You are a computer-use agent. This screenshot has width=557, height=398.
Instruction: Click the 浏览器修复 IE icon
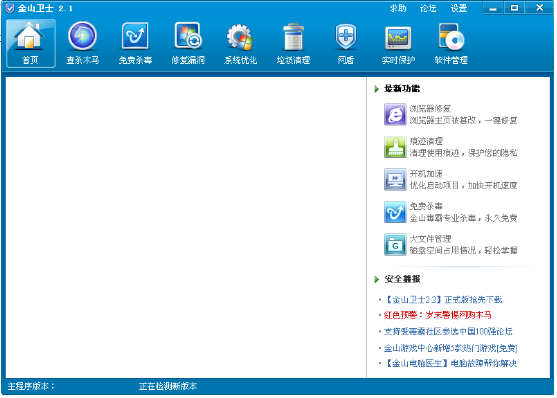pyautogui.click(x=395, y=114)
